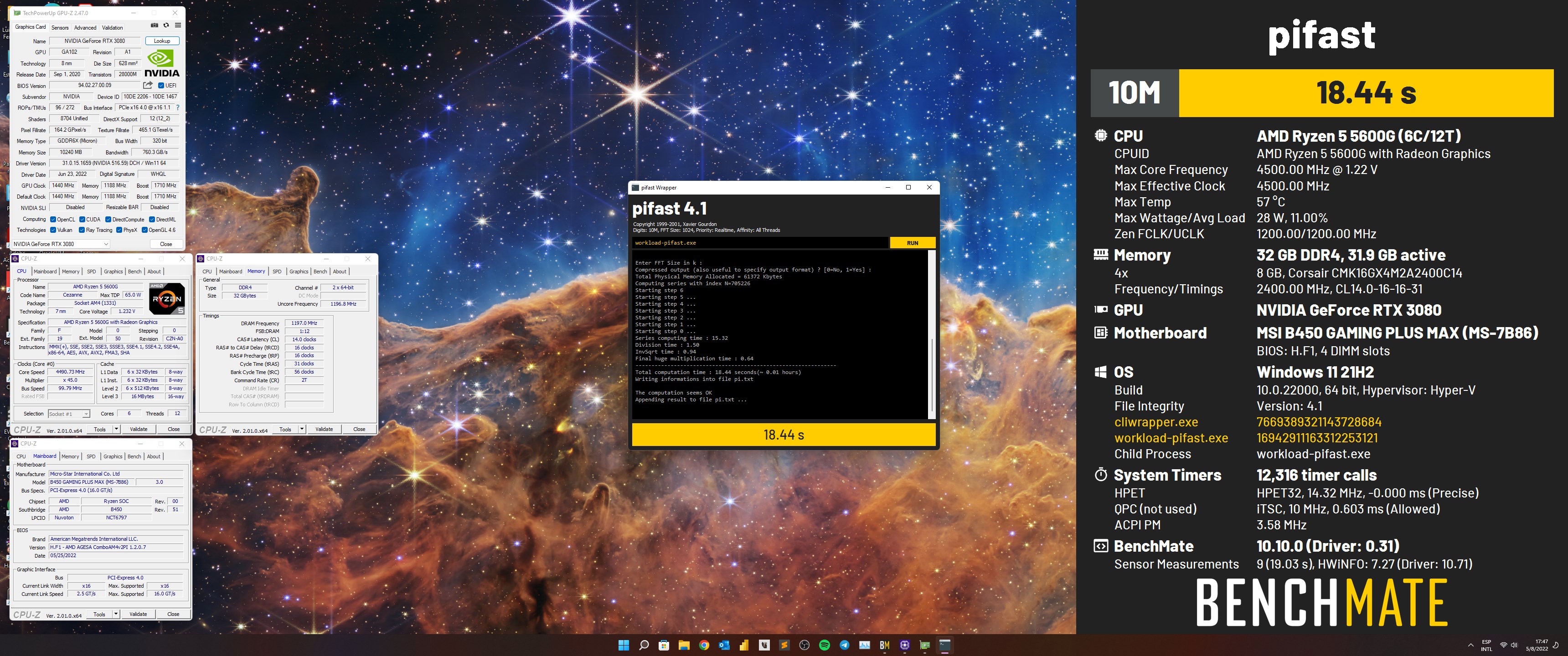The width and height of the screenshot is (1568, 656).
Task: Click the Bus Interface question mark icon
Action: (178, 108)
